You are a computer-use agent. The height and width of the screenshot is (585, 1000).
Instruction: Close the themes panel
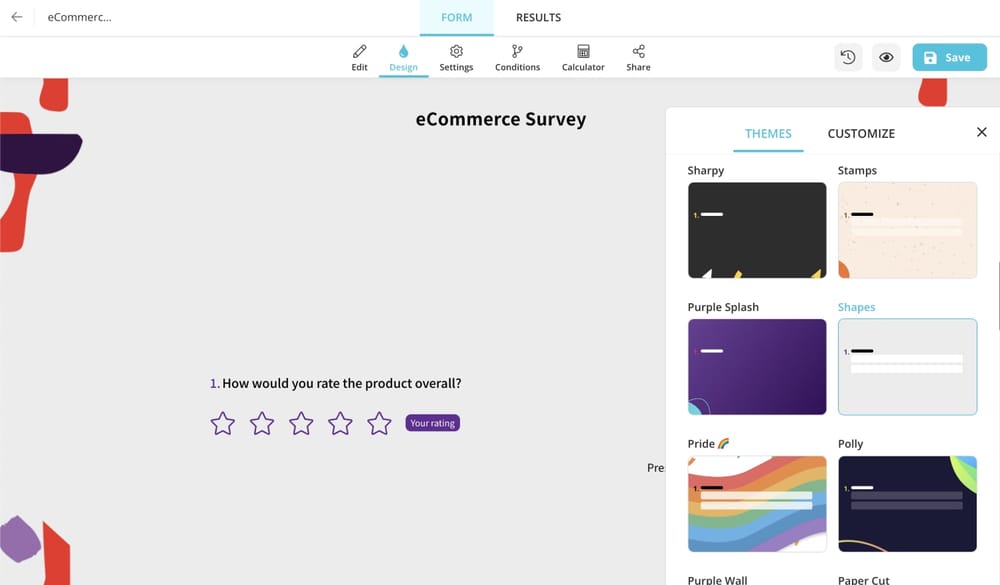981,132
